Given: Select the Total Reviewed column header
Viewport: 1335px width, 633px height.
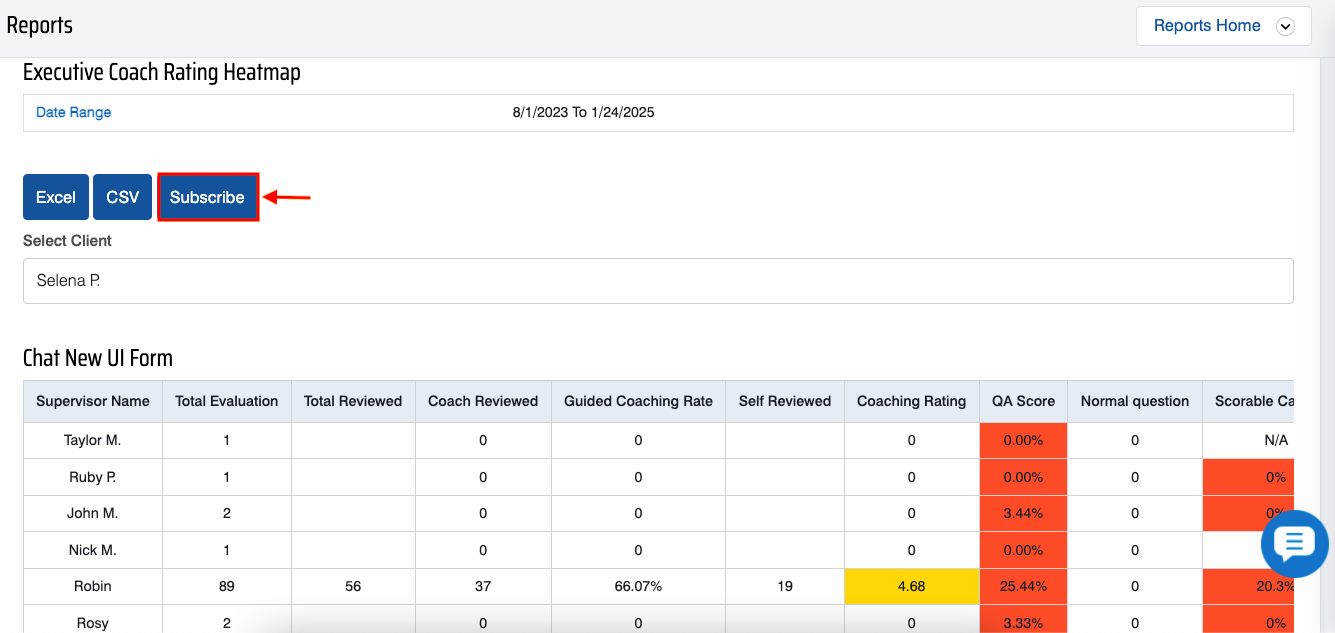Looking at the screenshot, I should click(x=353, y=401).
